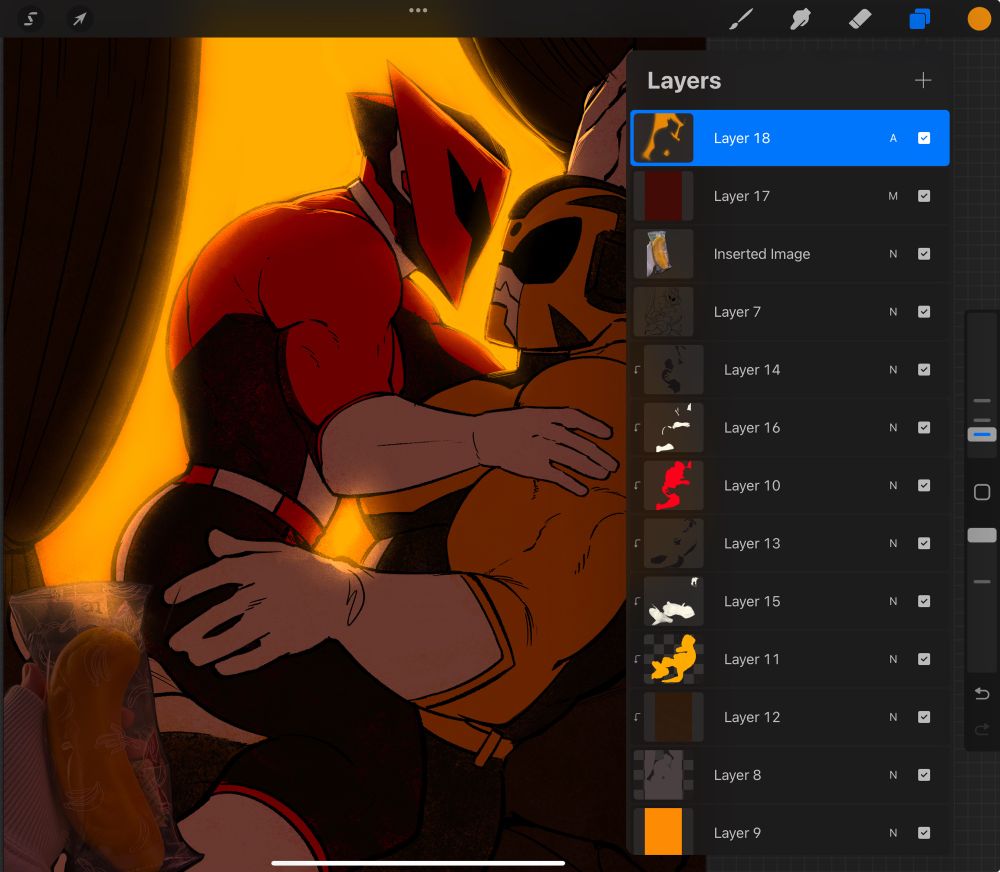The image size is (1000, 872).
Task: Open blend mode N of Layer 11
Action: point(893,659)
